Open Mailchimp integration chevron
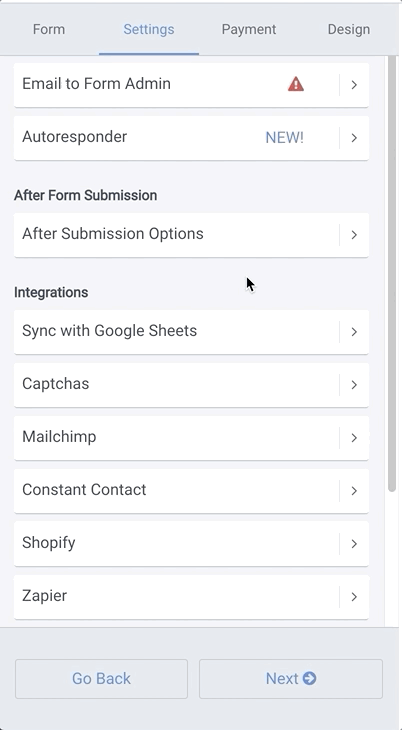The width and height of the screenshot is (402, 730). point(354,438)
